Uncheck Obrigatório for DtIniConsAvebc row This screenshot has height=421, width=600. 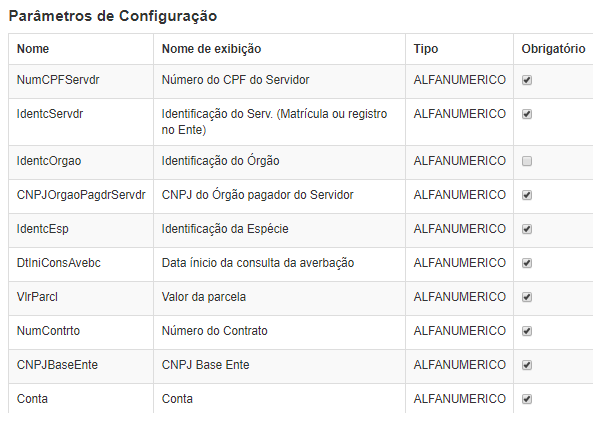[x=527, y=263]
